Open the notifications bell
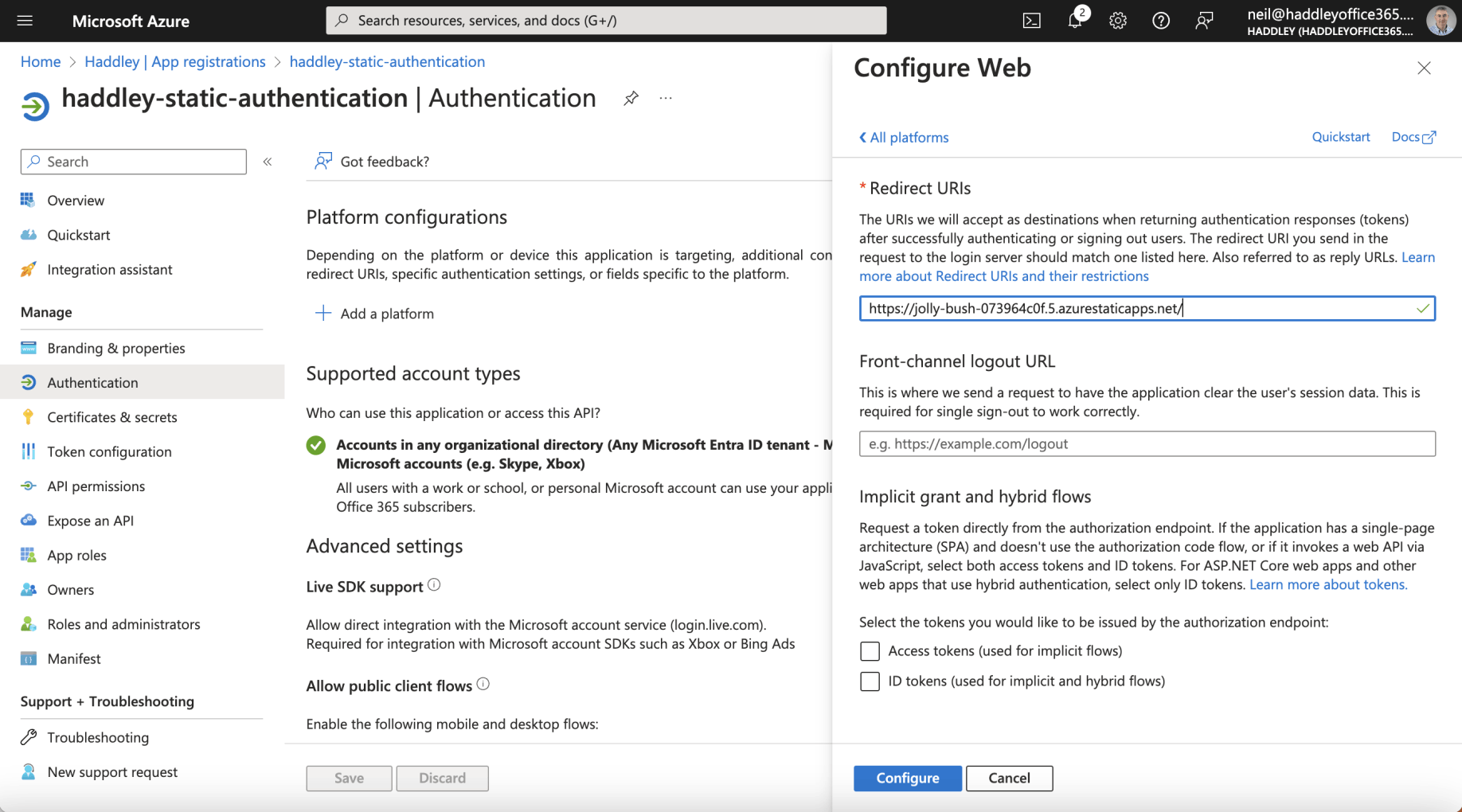The height and width of the screenshot is (812, 1462). 1075,21
